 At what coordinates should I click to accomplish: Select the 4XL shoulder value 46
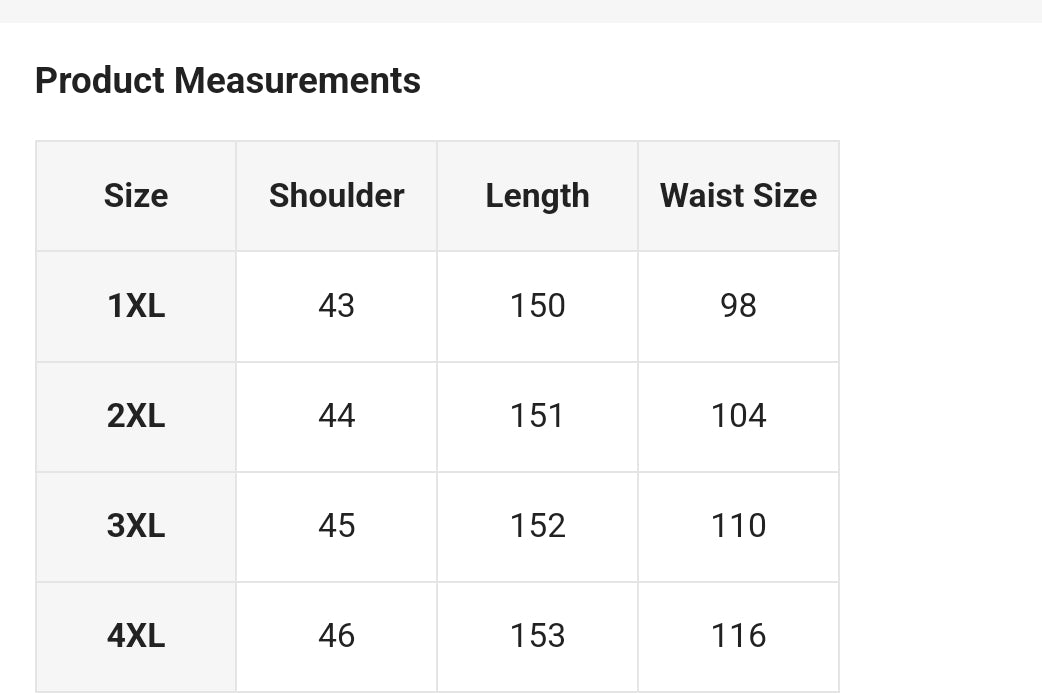[x=337, y=636]
